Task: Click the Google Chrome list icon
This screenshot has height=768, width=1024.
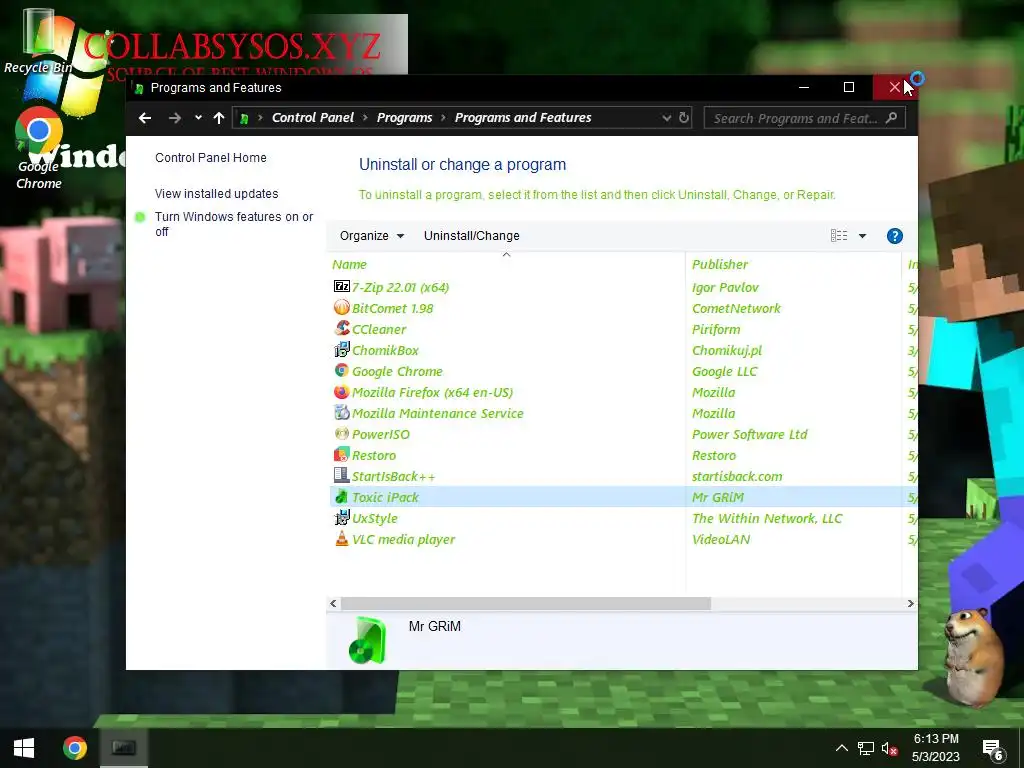Action: click(342, 370)
